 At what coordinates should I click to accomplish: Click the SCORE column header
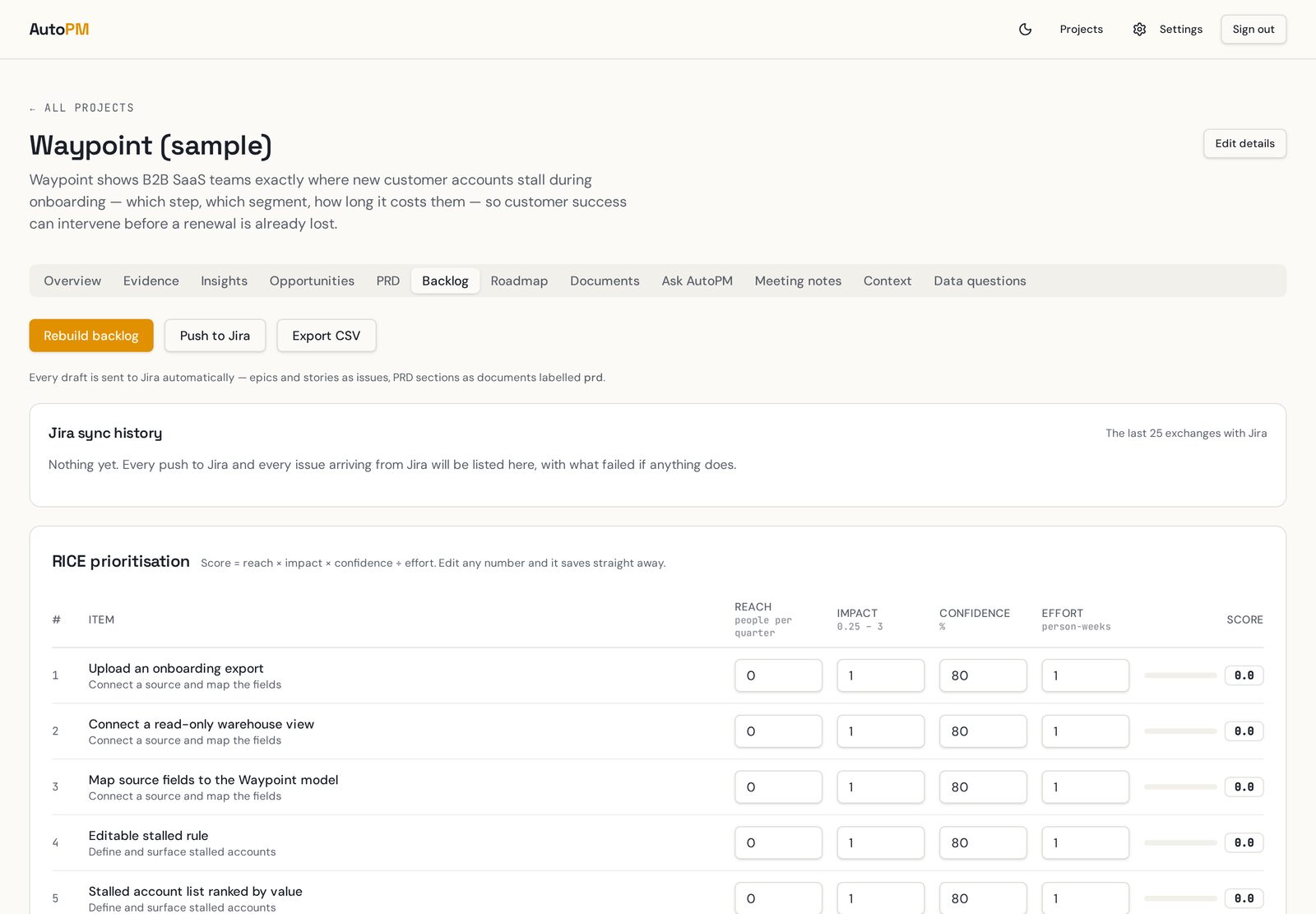(1244, 619)
